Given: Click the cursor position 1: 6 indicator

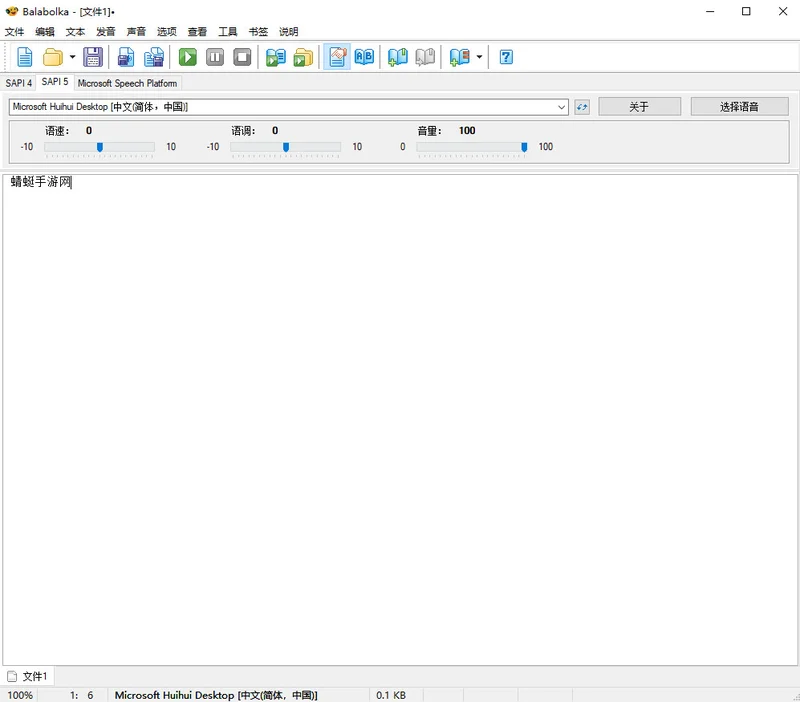Looking at the screenshot, I should point(82,695).
